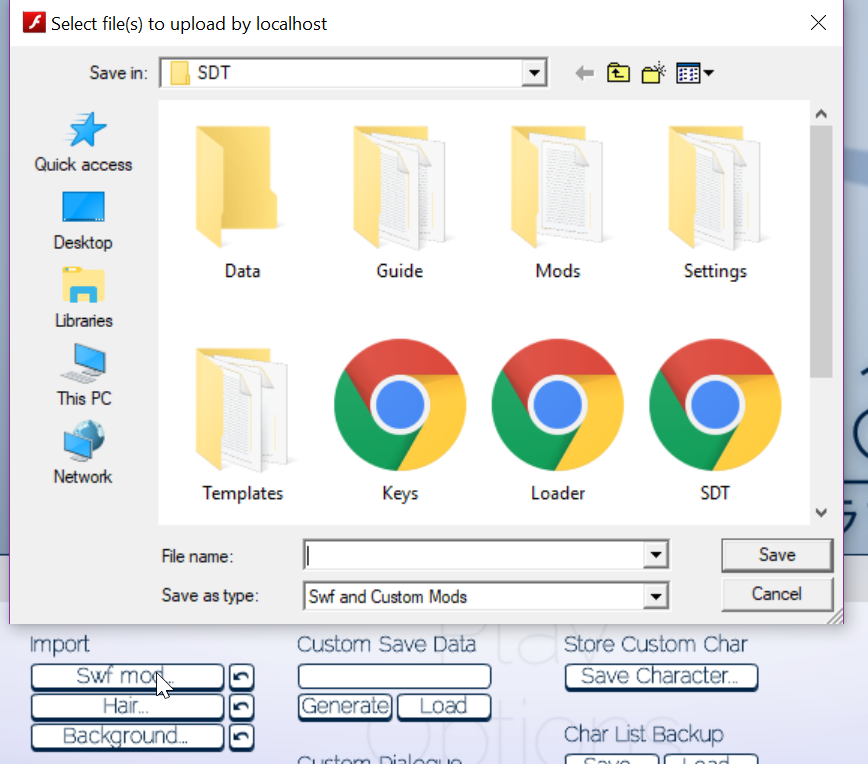Create a new folder with toolbar icon
868x764 pixels.
(x=653, y=73)
